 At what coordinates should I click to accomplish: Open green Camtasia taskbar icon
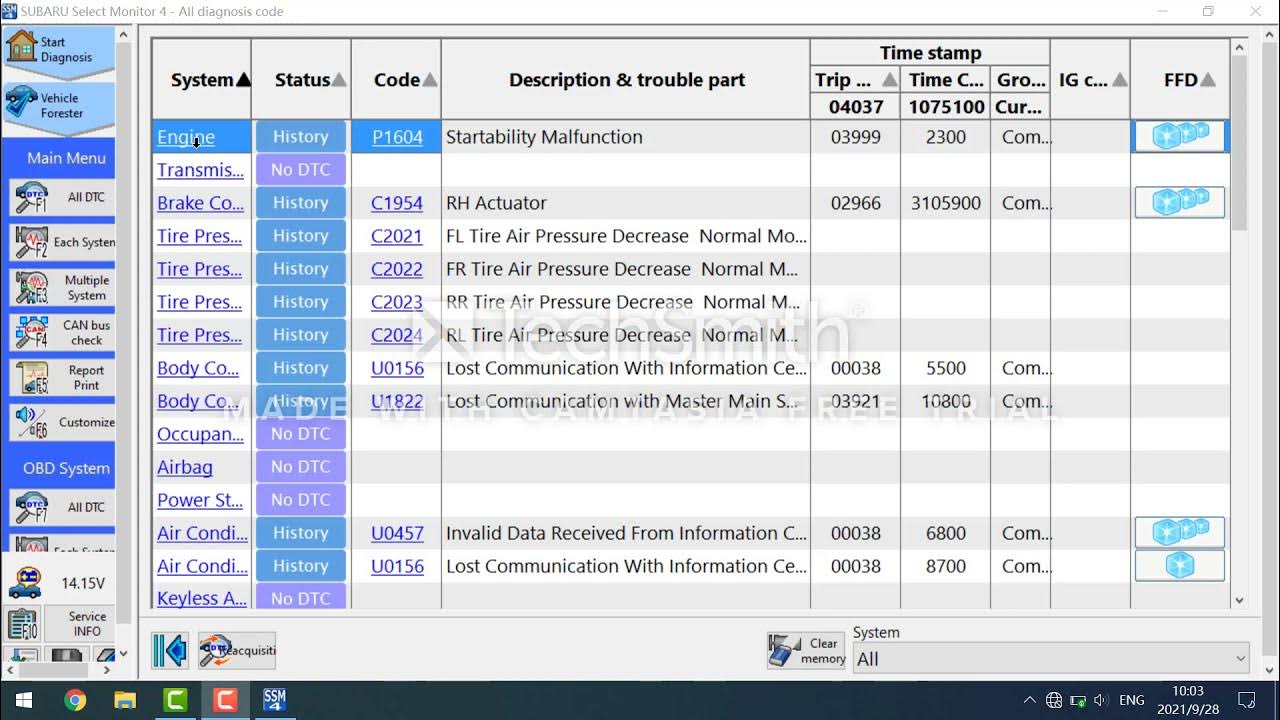175,700
